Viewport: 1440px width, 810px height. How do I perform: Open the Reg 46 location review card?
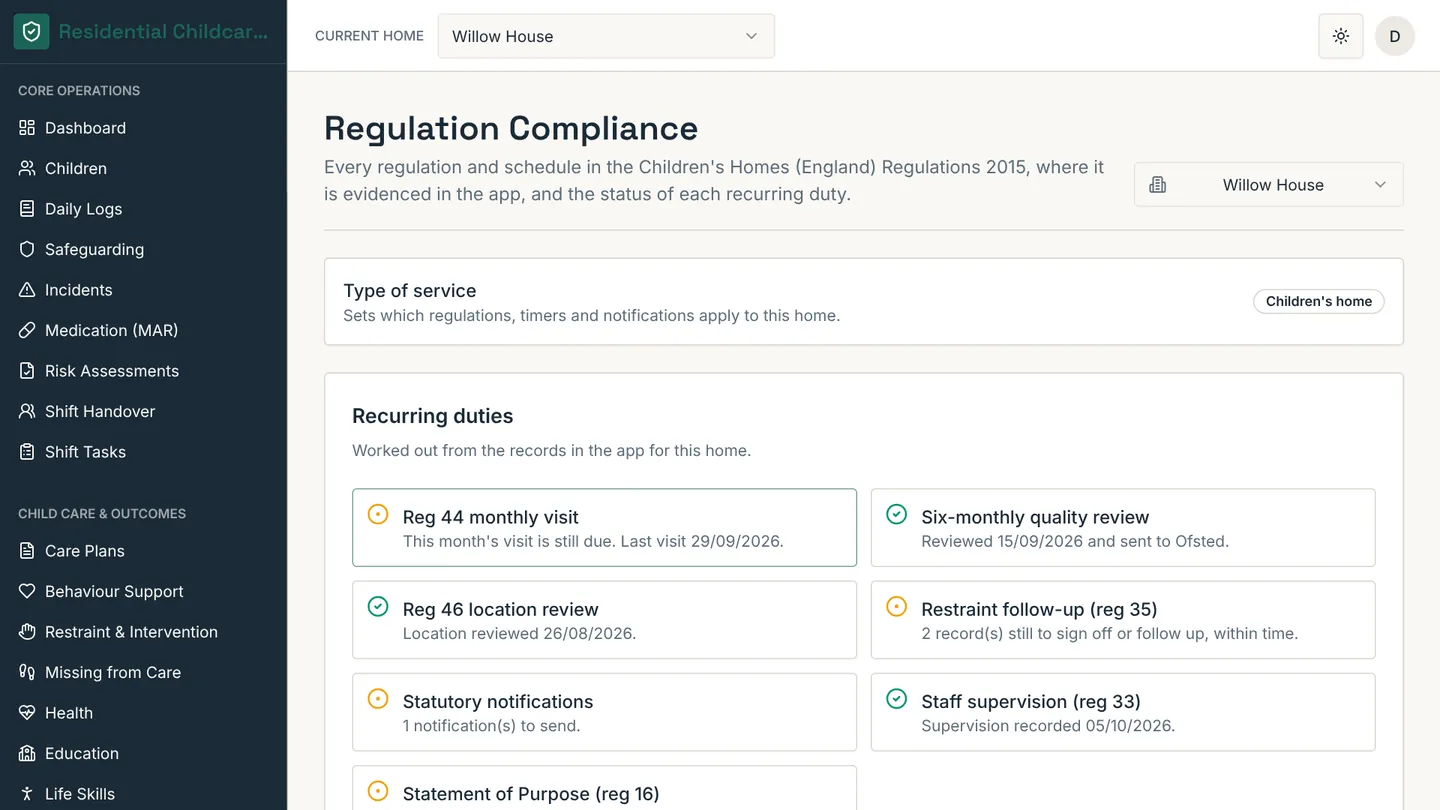[604, 620]
